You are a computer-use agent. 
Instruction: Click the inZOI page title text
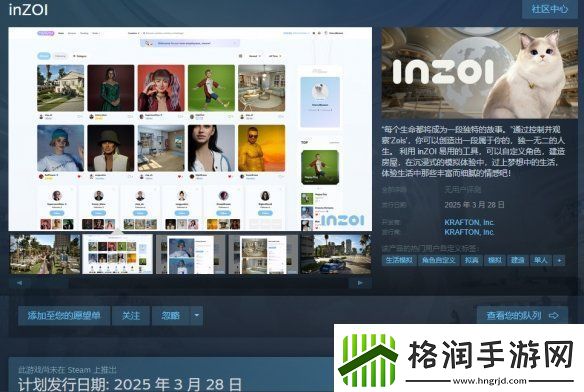(x=28, y=10)
